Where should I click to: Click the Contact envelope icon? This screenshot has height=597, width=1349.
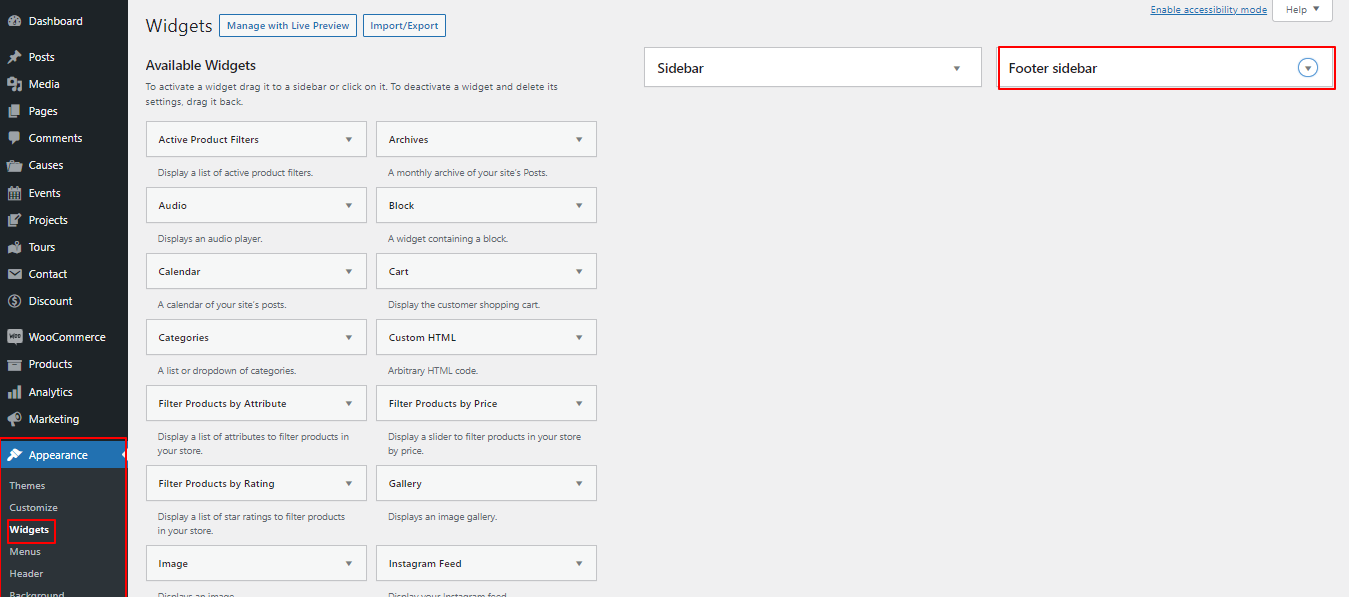pyautogui.click(x=14, y=274)
